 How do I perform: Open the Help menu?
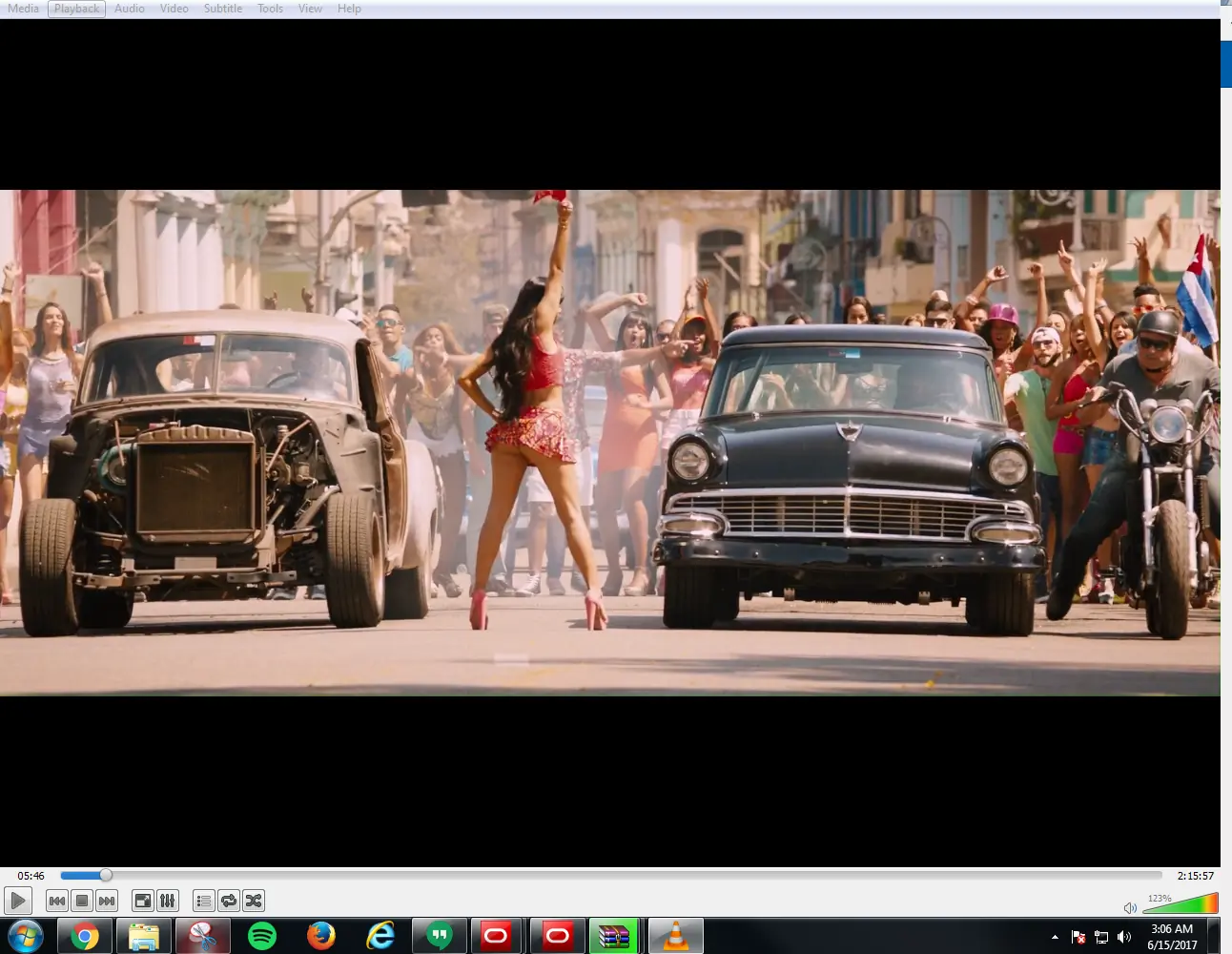(x=349, y=9)
